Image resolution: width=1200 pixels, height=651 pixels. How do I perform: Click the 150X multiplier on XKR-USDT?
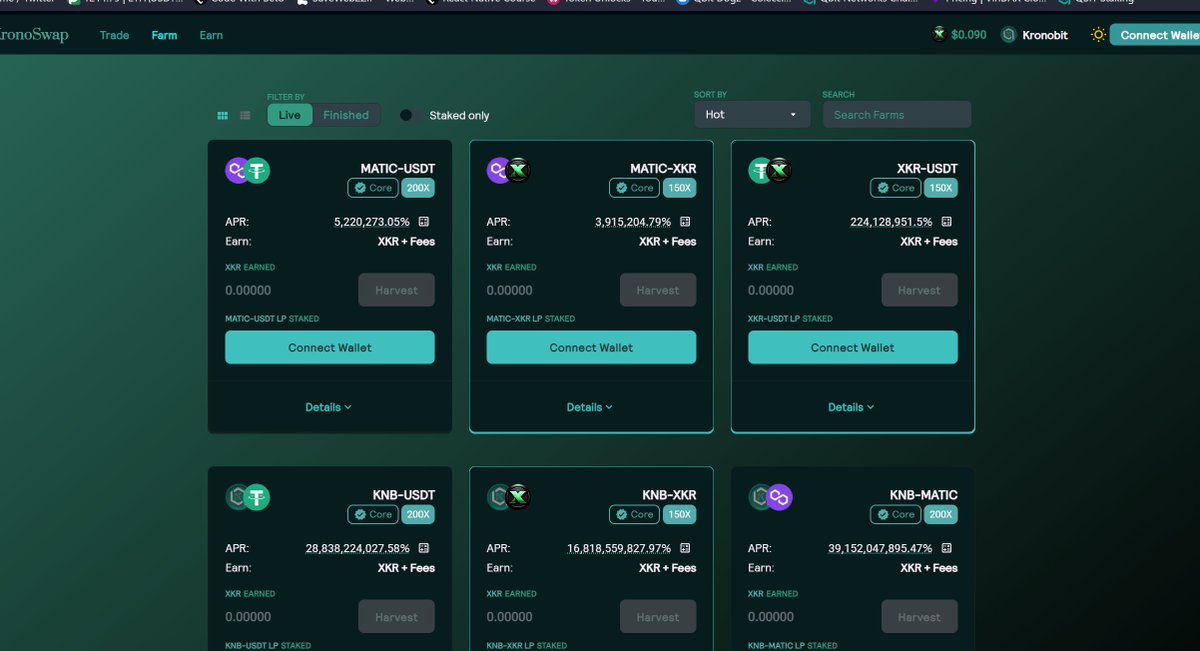[x=940, y=188]
